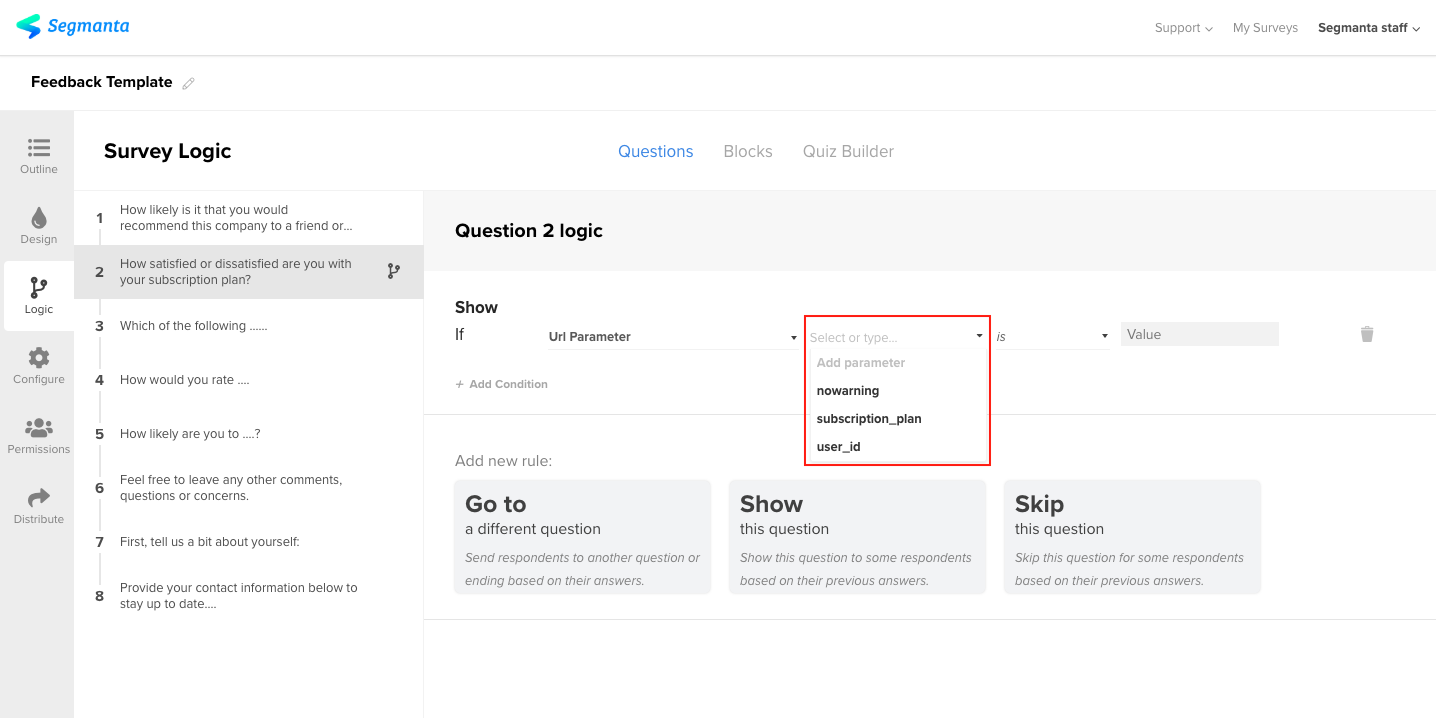
Task: Add a 'Skip this question' rule
Action: [1132, 537]
